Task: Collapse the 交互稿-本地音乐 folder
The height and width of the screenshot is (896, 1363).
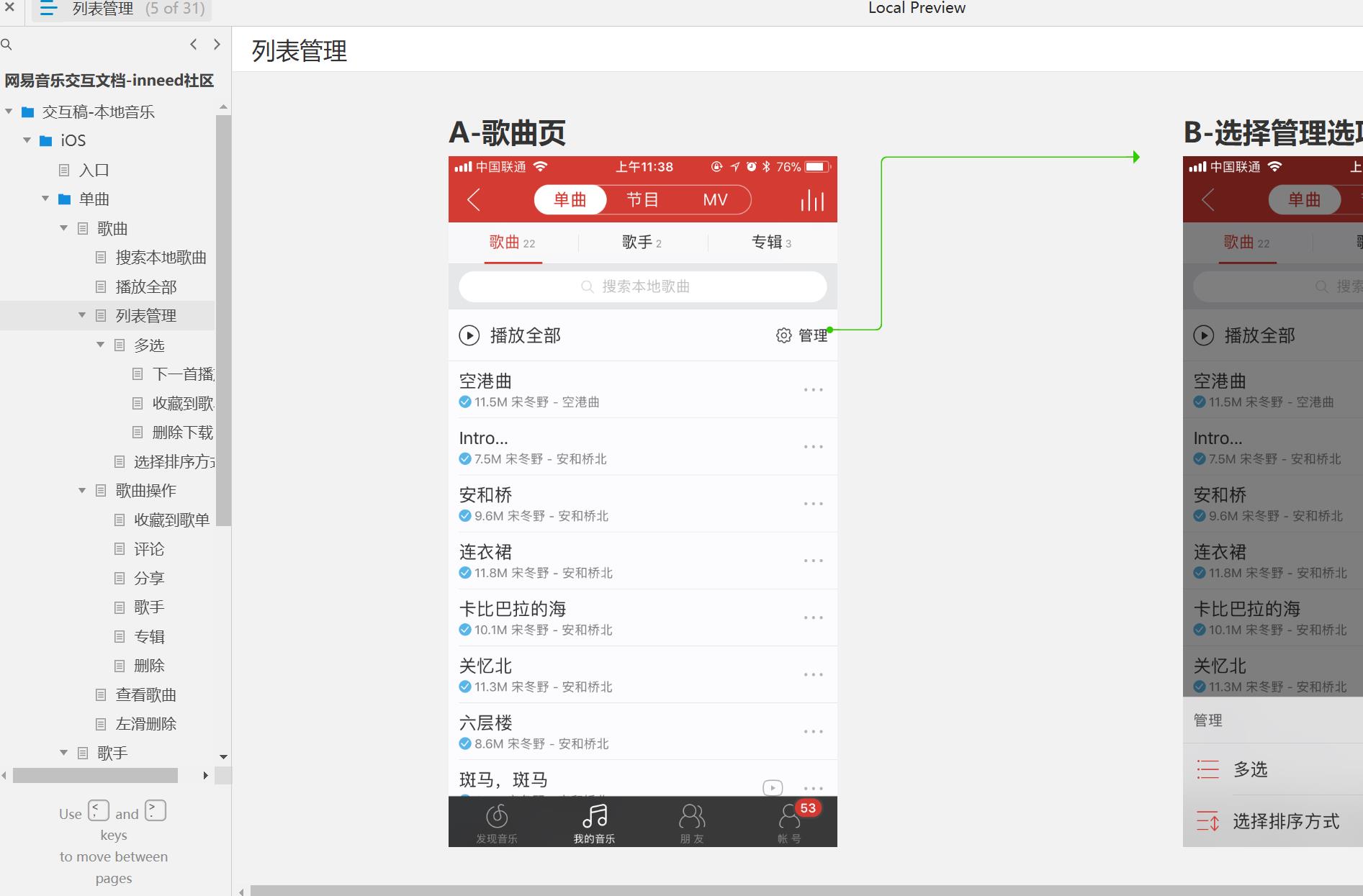Action: (x=9, y=112)
